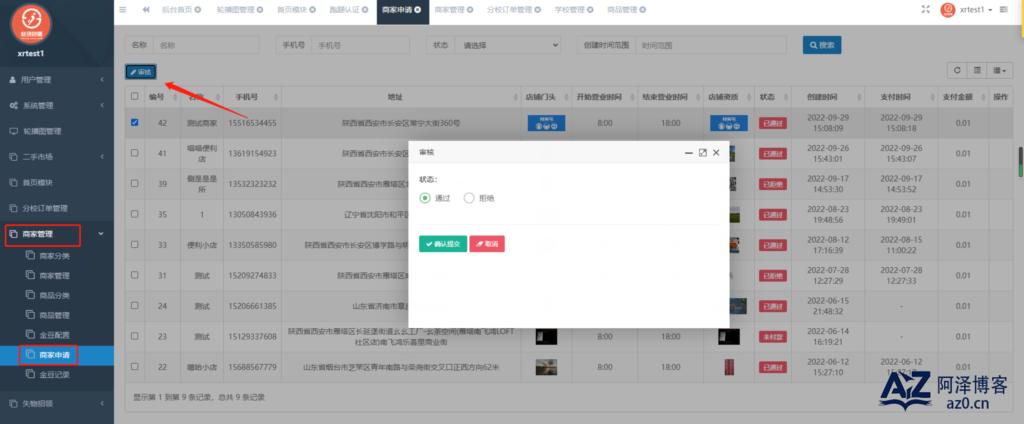This screenshot has width=1024, height=424.
Task: Click the sort arrows on 创建时间 column
Action: (857, 97)
